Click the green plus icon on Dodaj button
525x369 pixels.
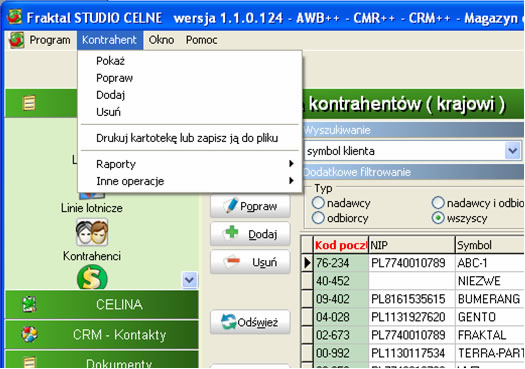click(232, 232)
